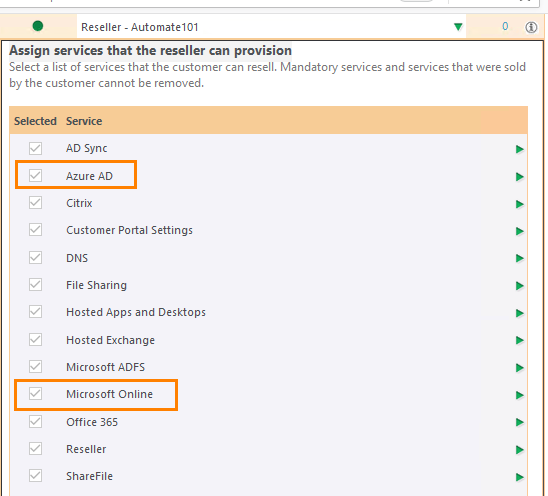Select the File Sharing service name

pyautogui.click(x=96, y=285)
